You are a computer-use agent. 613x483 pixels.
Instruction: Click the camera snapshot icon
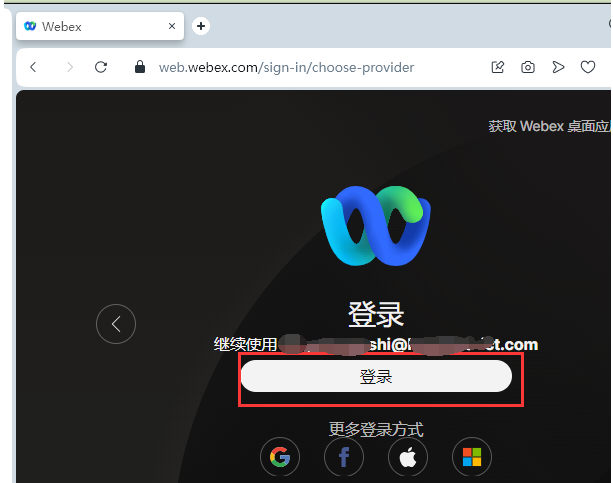point(528,67)
